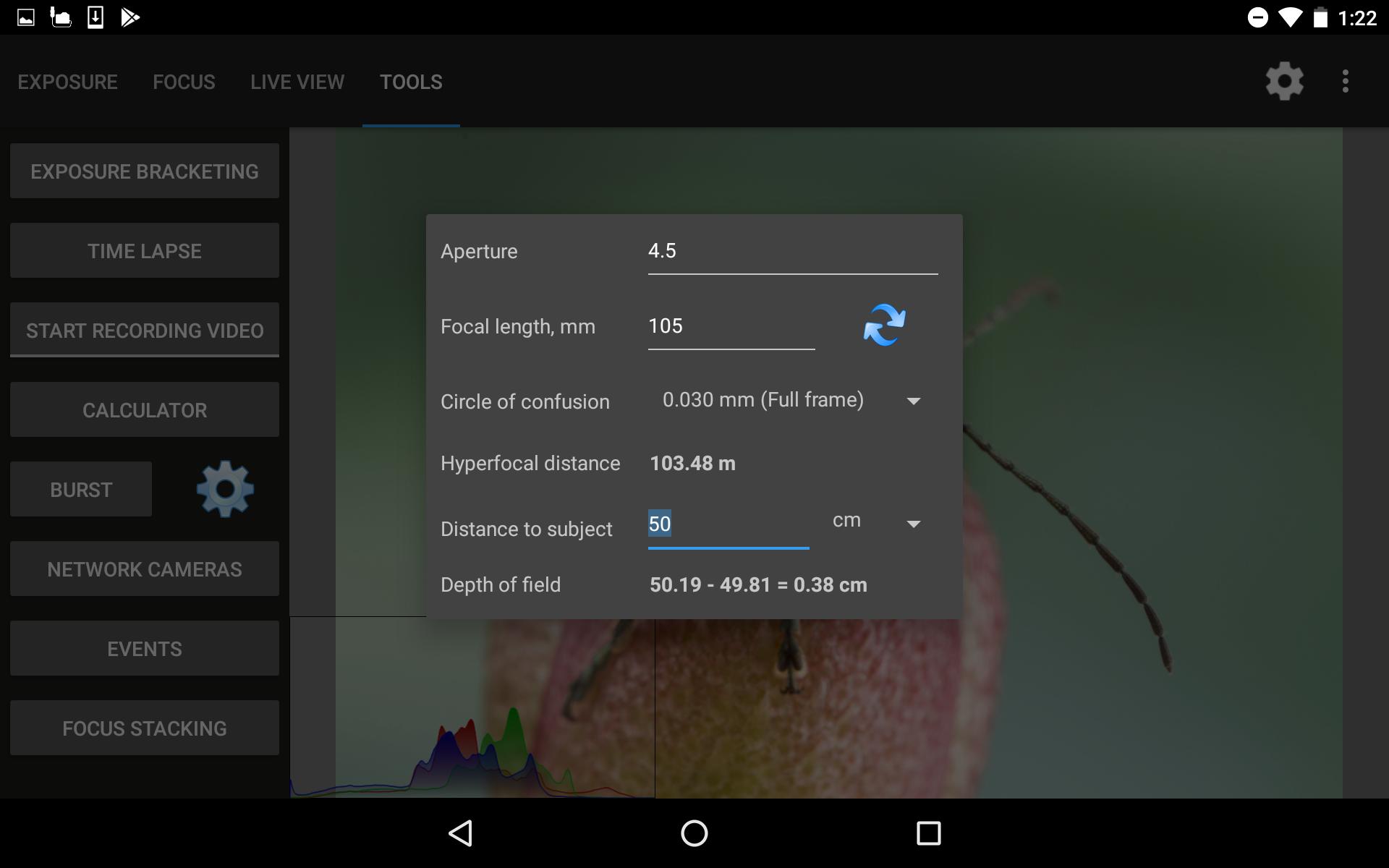The image size is (1389, 868).
Task: Open the image notification in status bar
Action: click(x=26, y=17)
